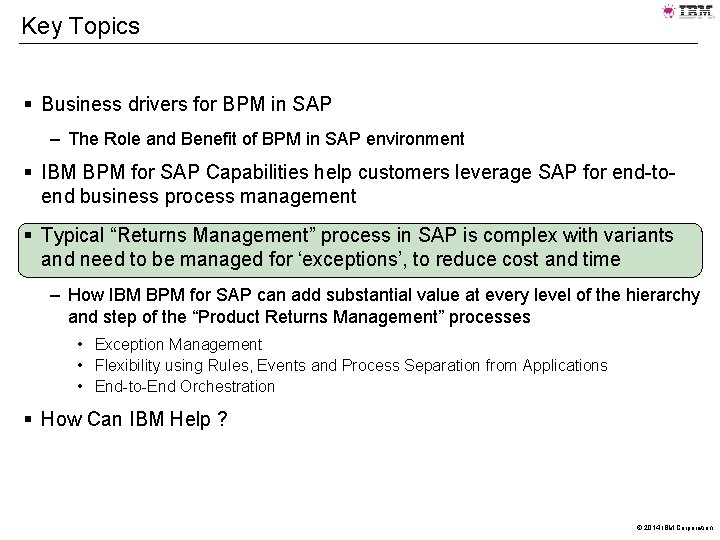This screenshot has height=540, width=720.
Task: Click the square bullet before IBM BPM Capabilities
Action: tap(28, 173)
